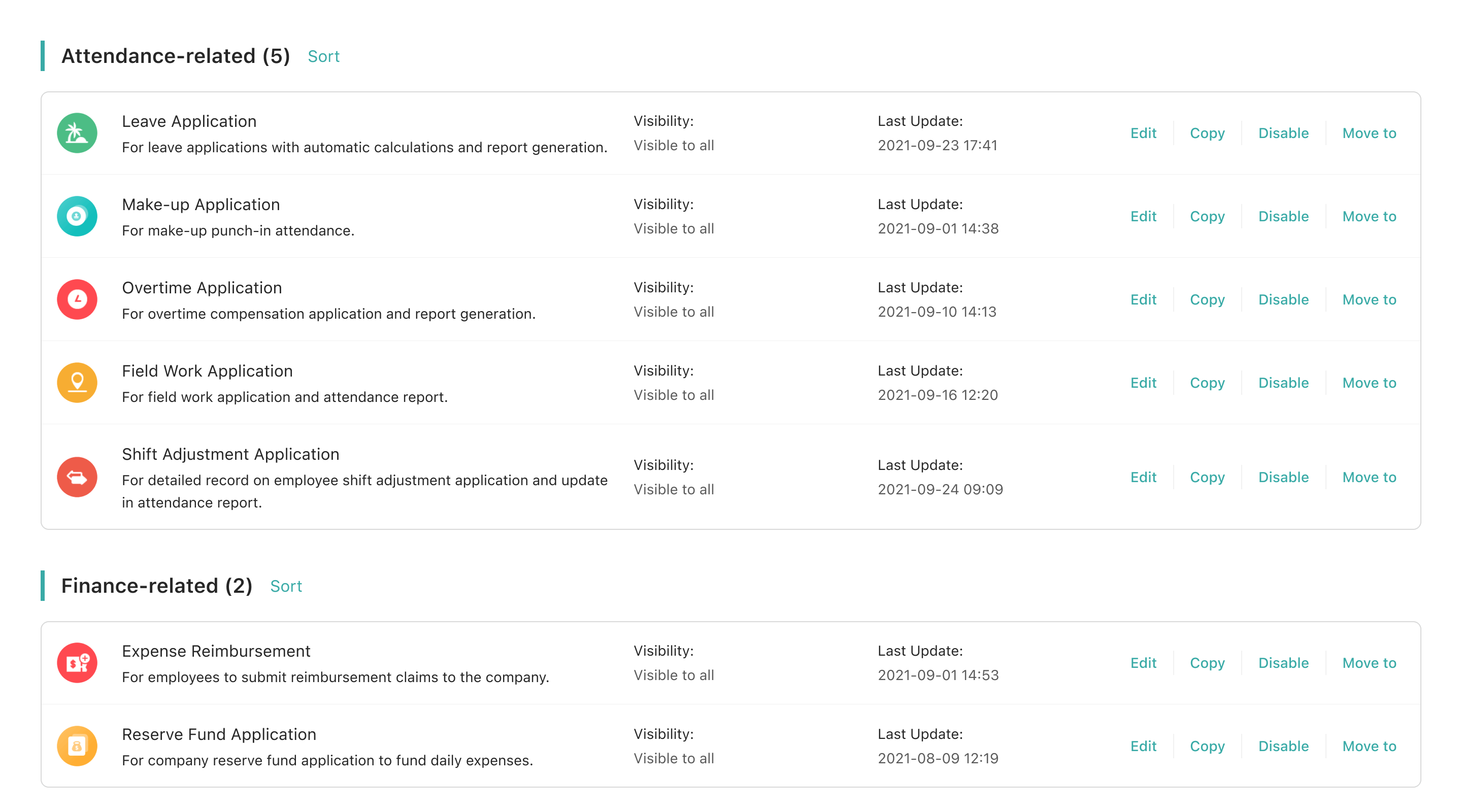1462x812 pixels.
Task: Click the Reserve Fund Application icon
Action: (77, 746)
